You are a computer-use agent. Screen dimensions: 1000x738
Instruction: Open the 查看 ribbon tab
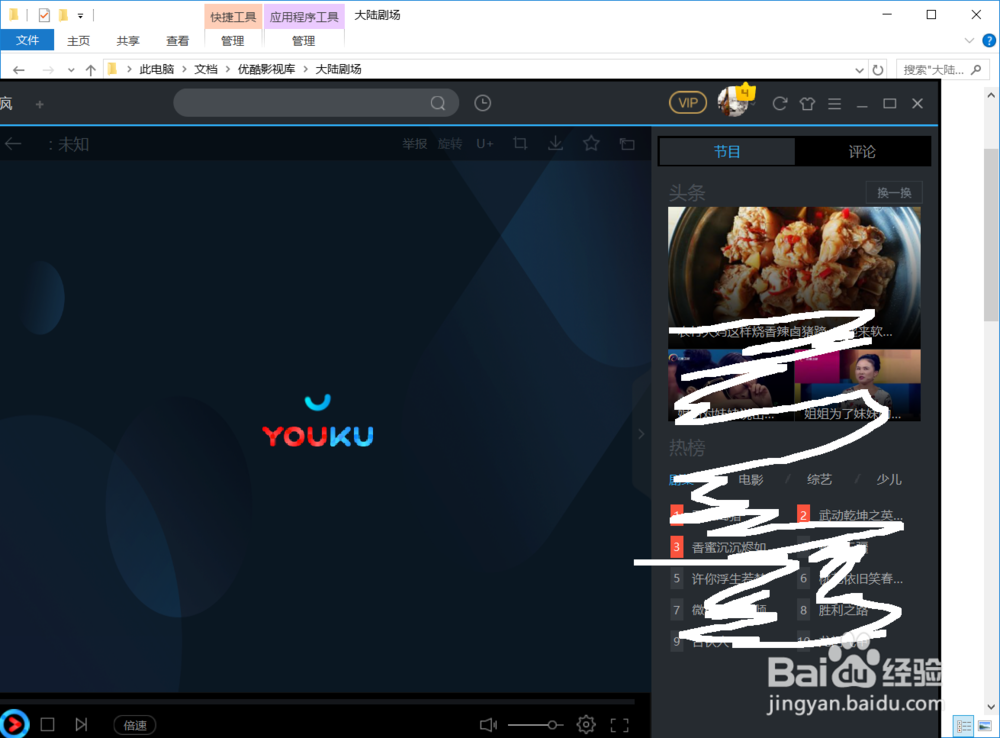[x=177, y=41]
